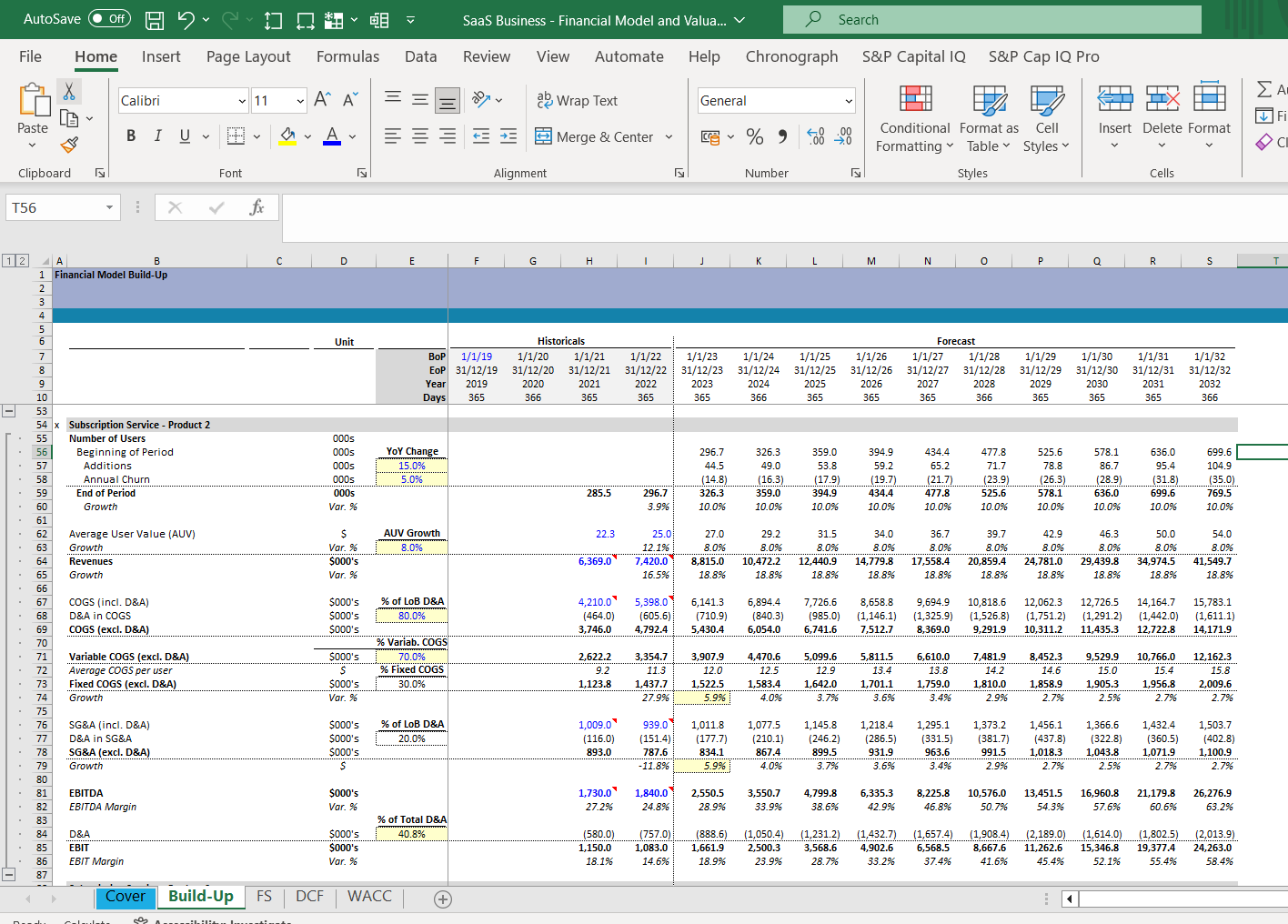Click the Save icon in title bar
This screenshot has width=1288, height=924.
155,20
